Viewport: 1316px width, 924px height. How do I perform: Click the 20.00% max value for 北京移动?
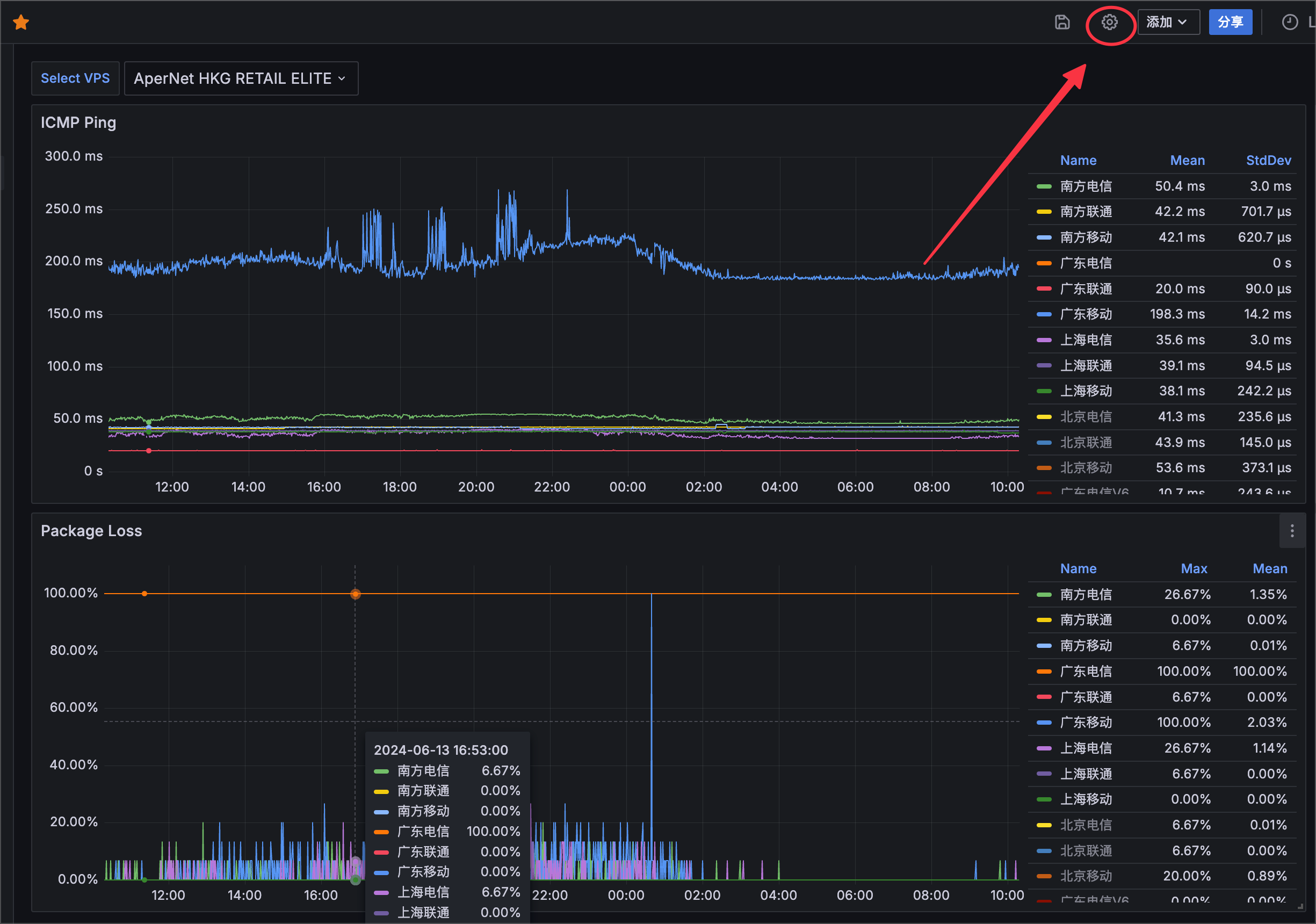[1187, 876]
